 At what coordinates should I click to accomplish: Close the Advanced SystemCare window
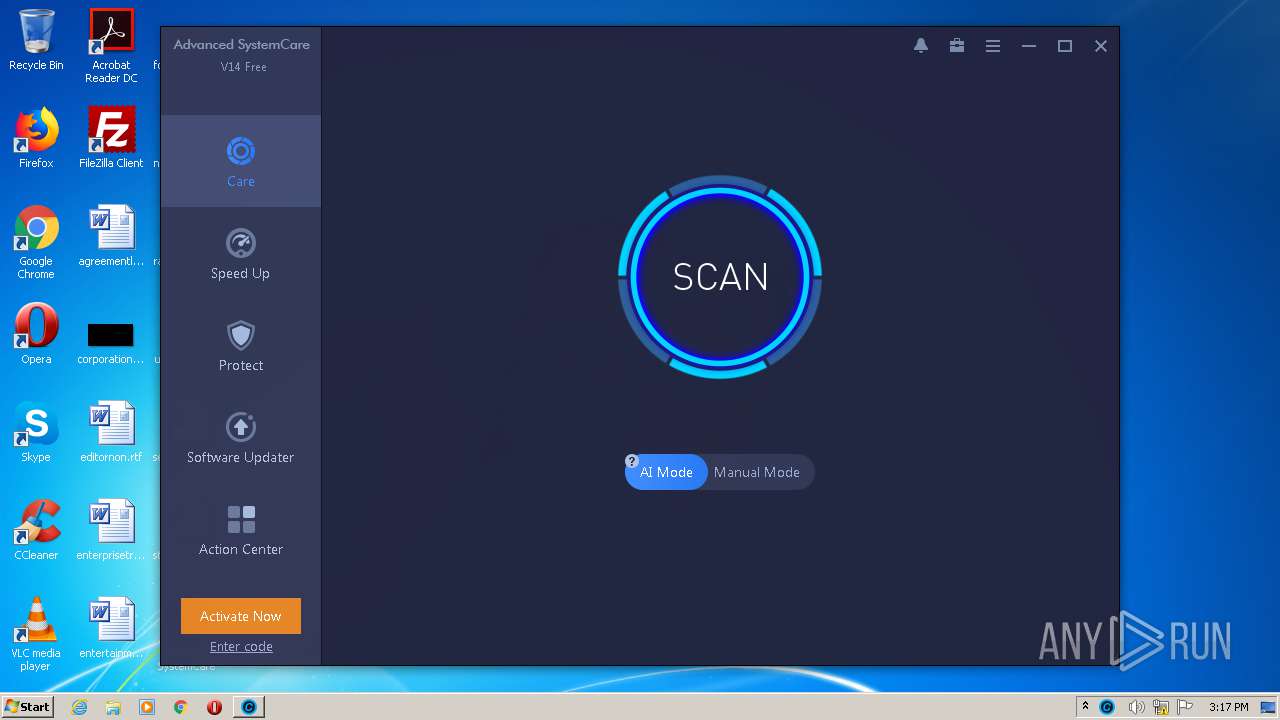(1101, 46)
